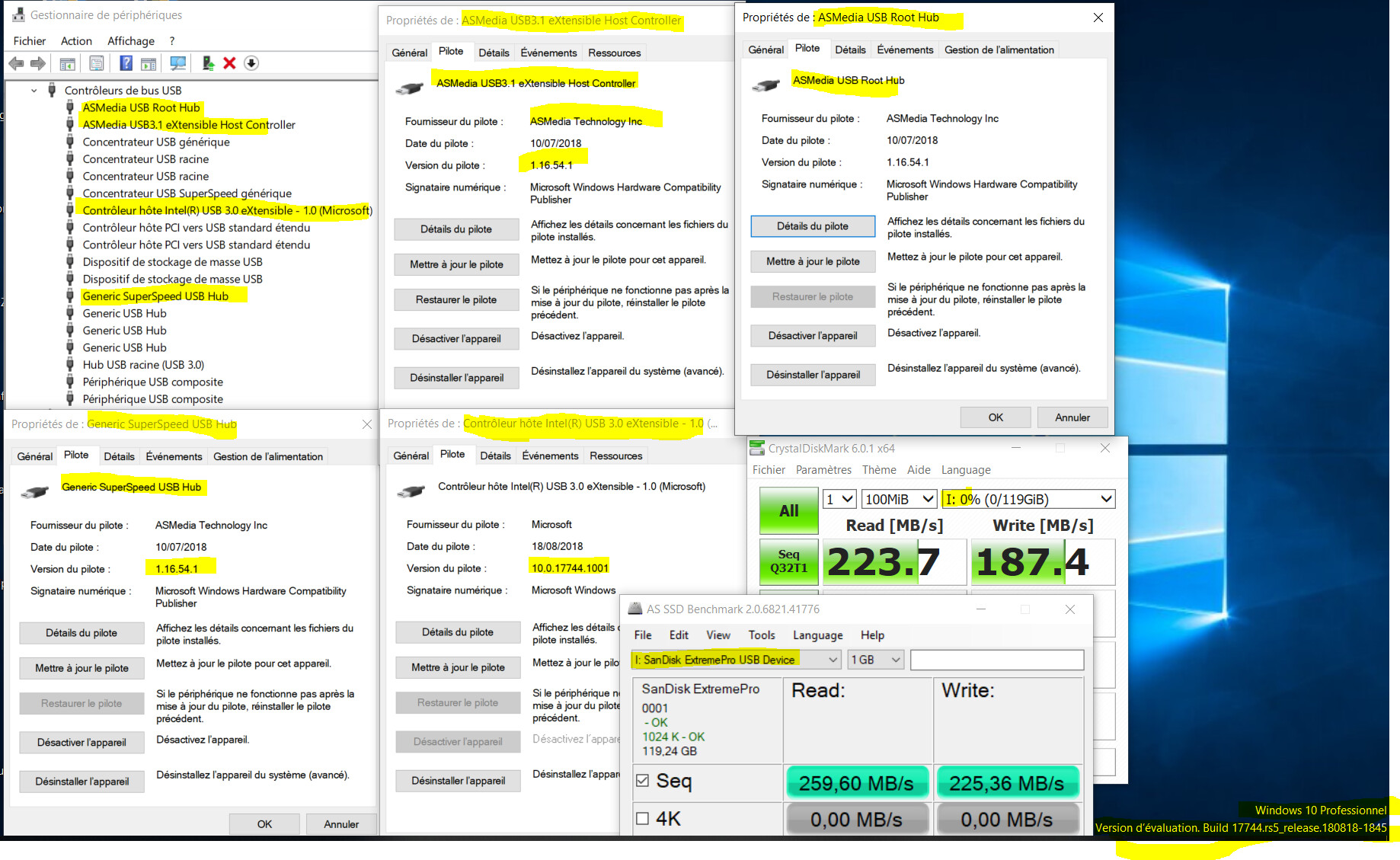The image size is (1400, 860).
Task: Click USB icon beside Concentrateur USB générique
Action: tap(70, 142)
